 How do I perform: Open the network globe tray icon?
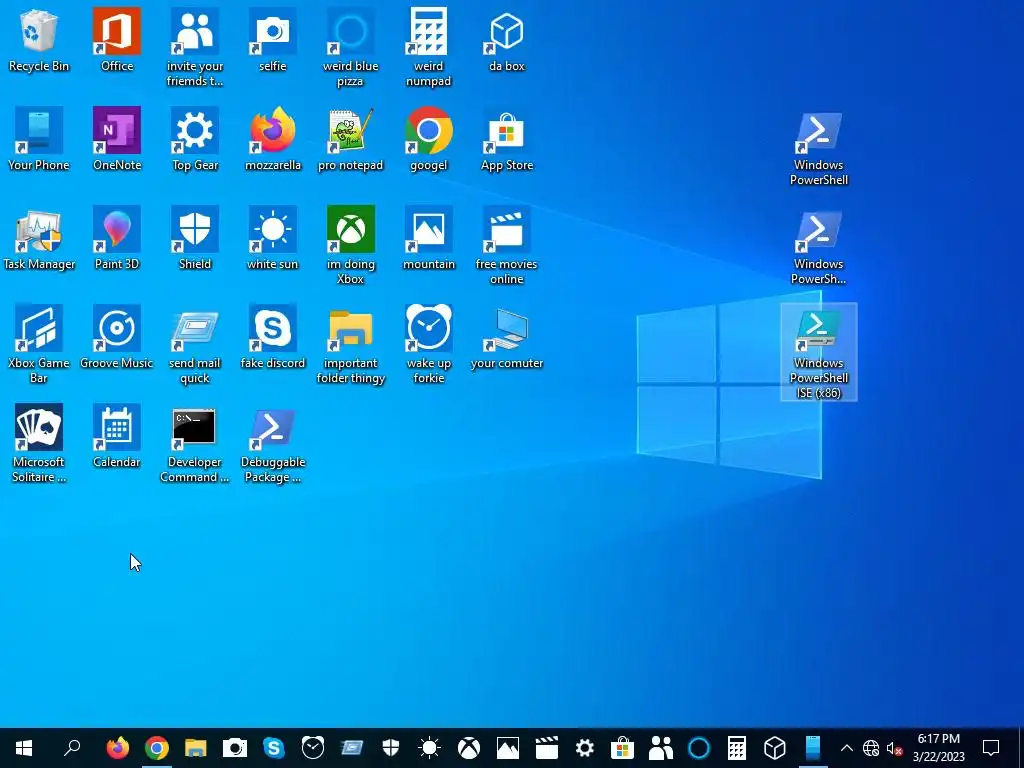(x=871, y=748)
